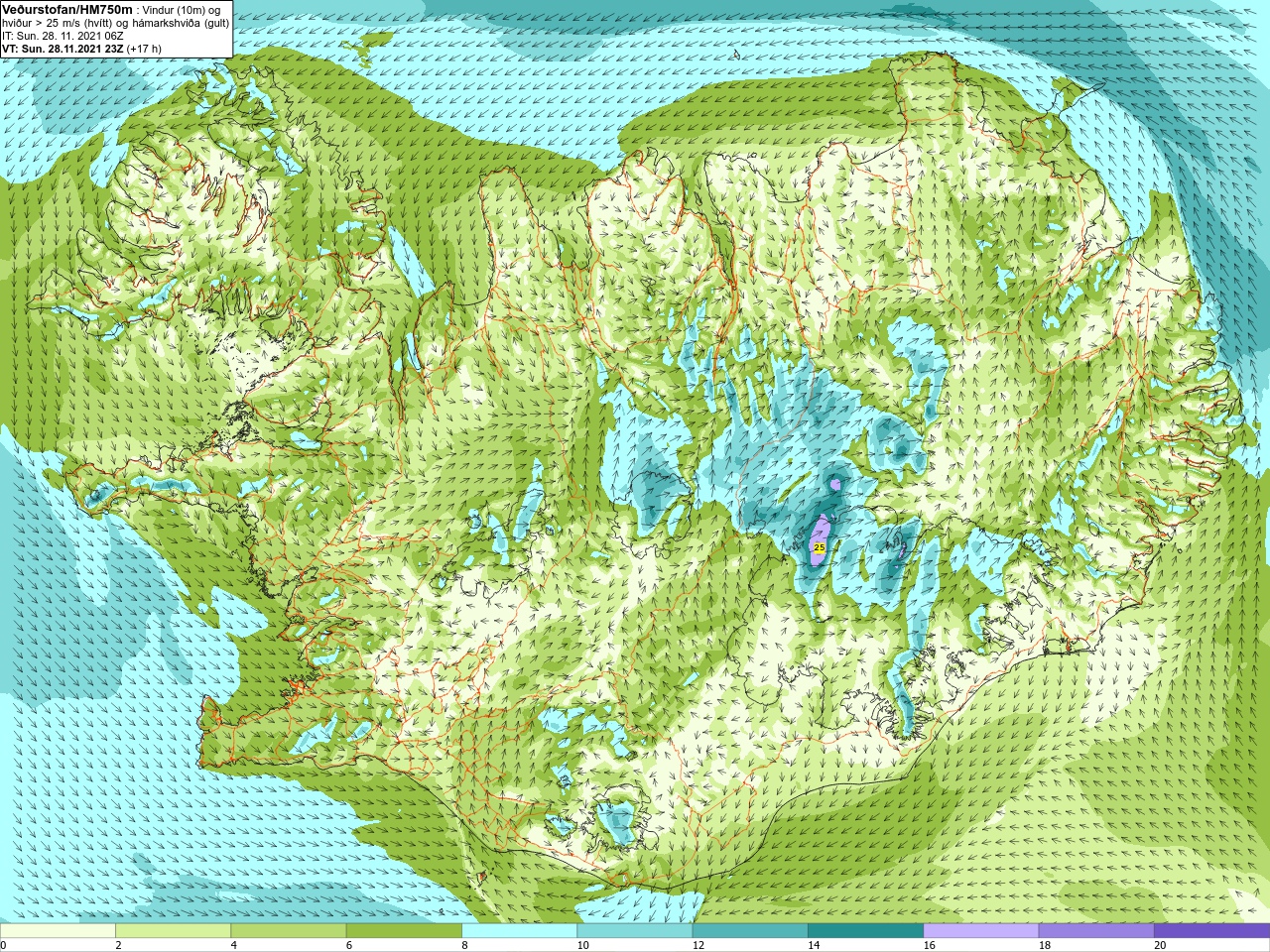Click the legend label '18'

(1045, 945)
